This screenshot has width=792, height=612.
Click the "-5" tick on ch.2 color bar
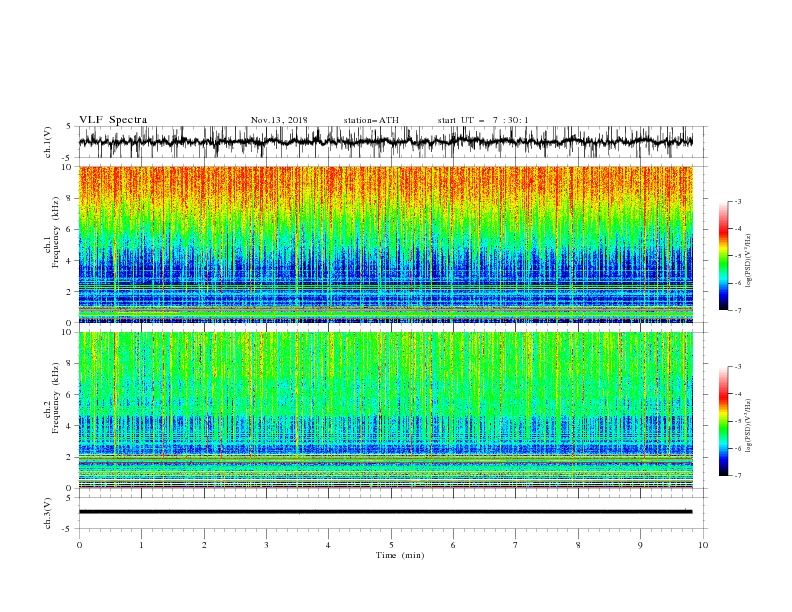point(738,421)
